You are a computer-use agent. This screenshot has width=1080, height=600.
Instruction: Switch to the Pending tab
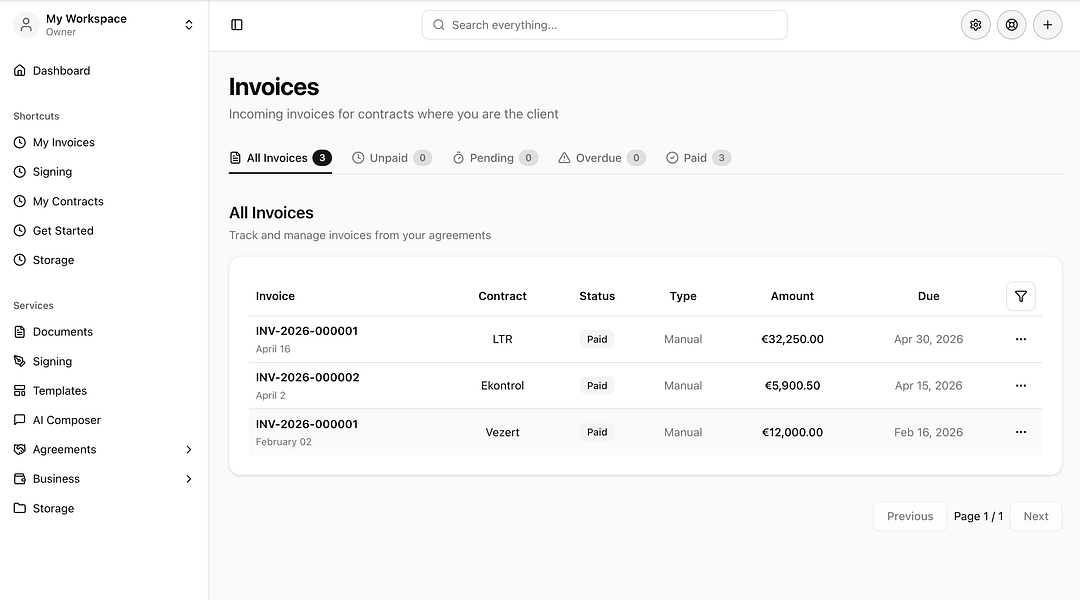click(x=495, y=158)
